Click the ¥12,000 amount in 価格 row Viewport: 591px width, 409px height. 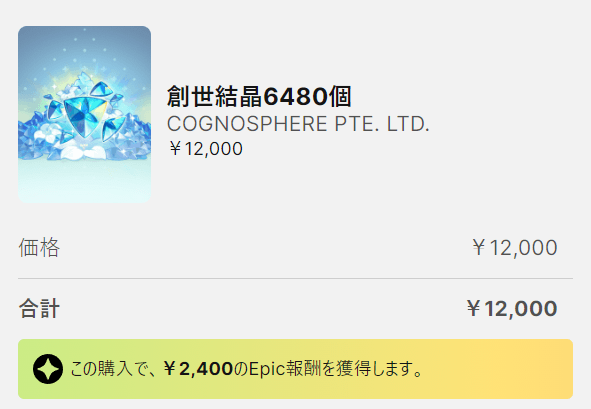pyautogui.click(x=514, y=248)
